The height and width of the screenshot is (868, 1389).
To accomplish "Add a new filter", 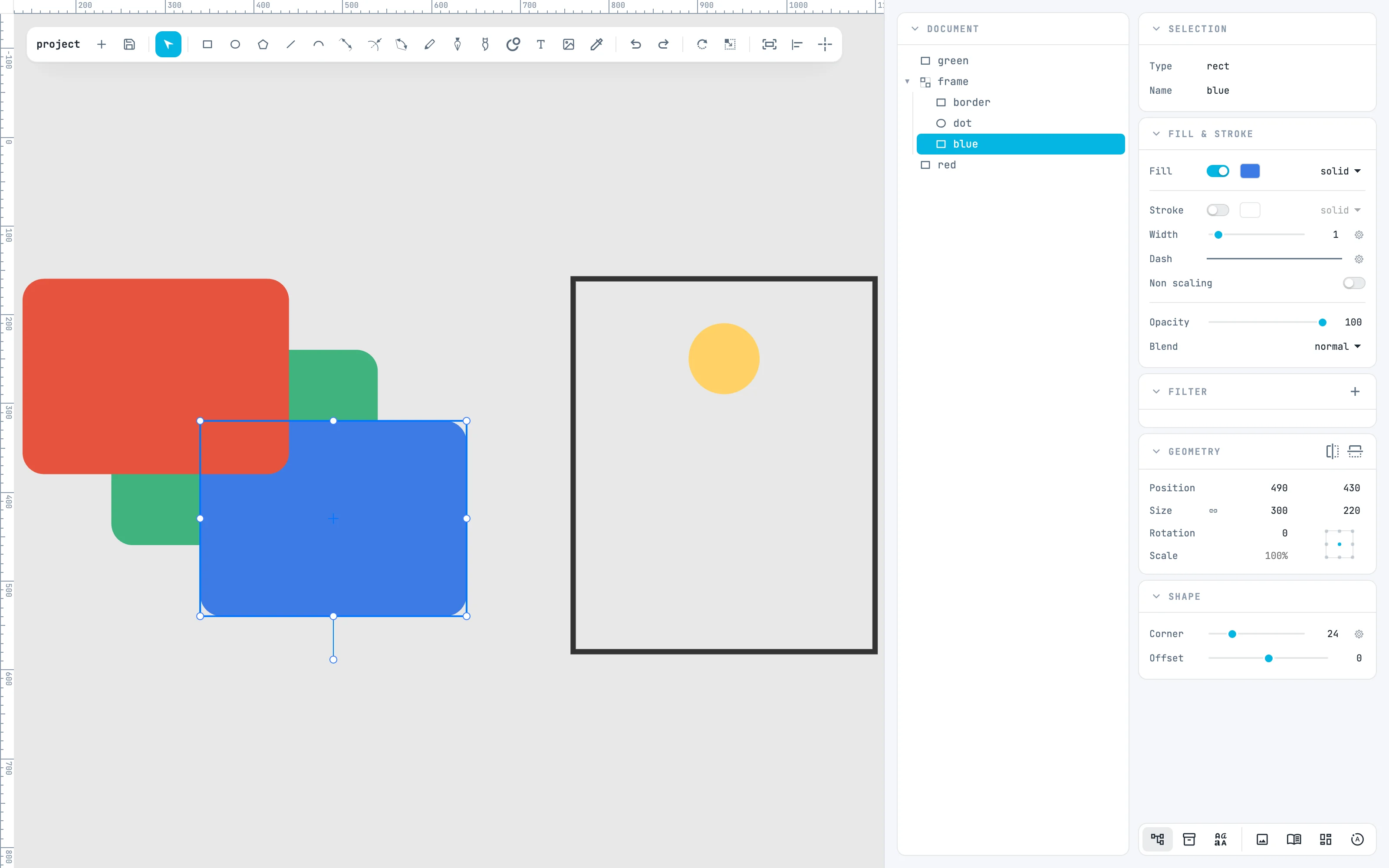I will point(1355,391).
